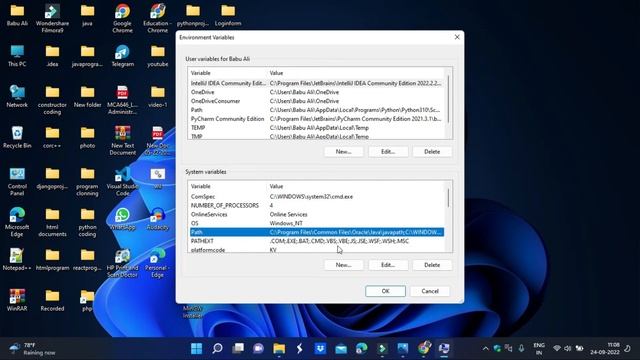The image size is (640, 360).
Task: Select the OnlineServices system variable row
Action: (317, 214)
